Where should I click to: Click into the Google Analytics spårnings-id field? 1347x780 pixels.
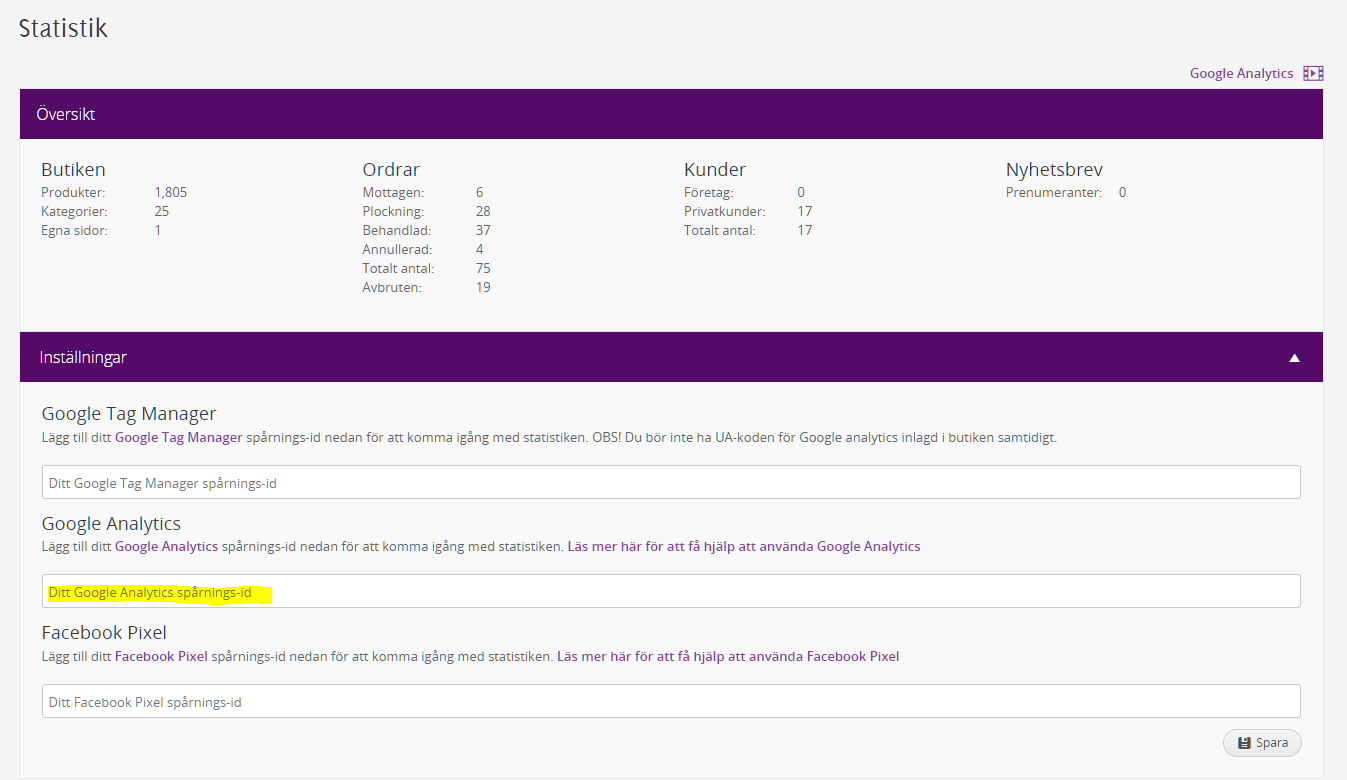click(671, 591)
